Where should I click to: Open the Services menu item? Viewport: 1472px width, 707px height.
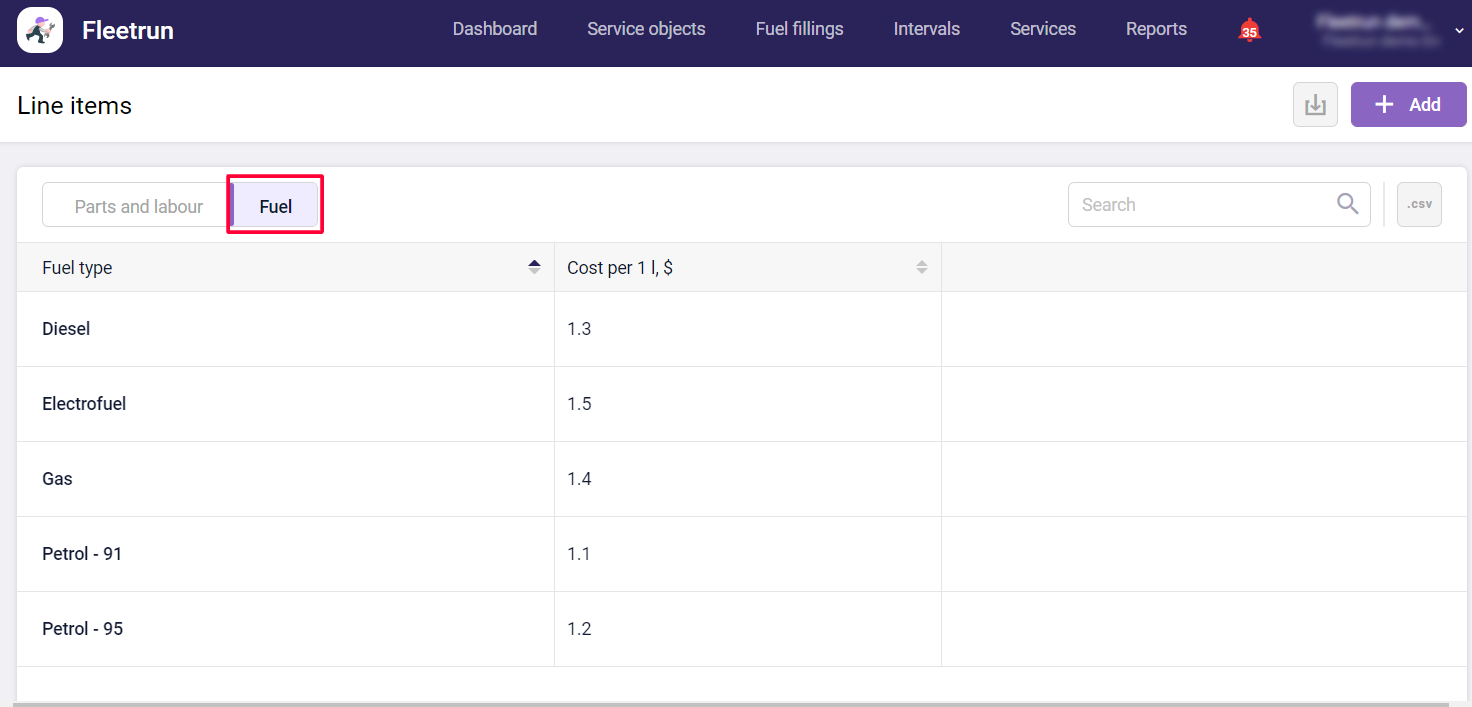(1042, 29)
